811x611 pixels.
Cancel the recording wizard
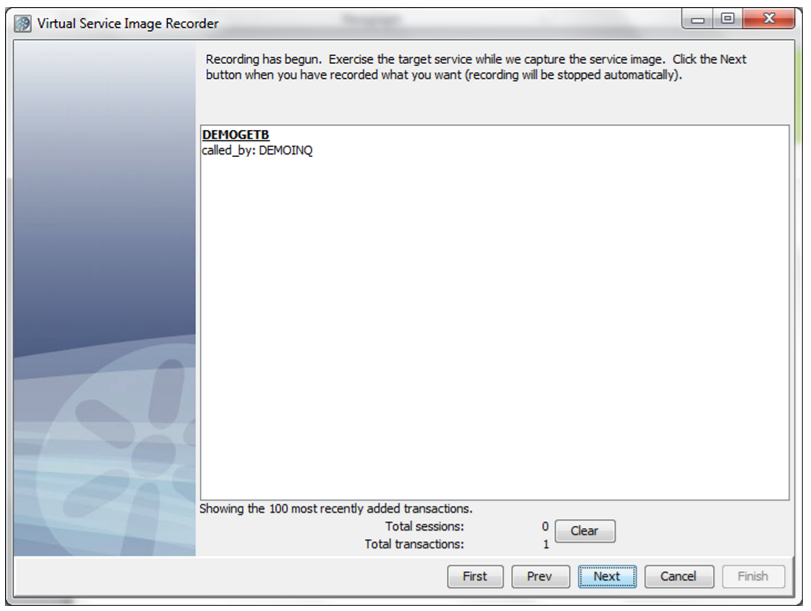point(679,576)
